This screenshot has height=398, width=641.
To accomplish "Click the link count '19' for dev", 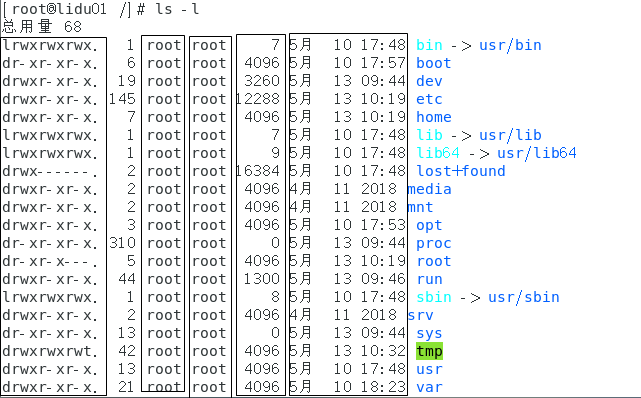I will 127,81.
